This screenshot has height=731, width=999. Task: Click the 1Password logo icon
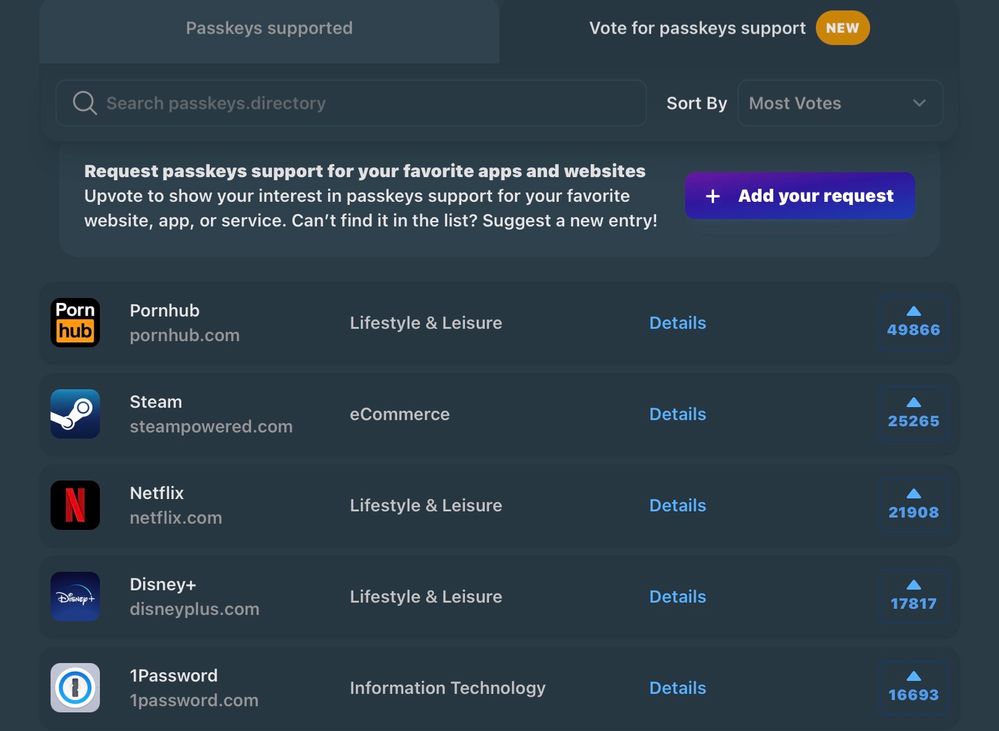[x=75, y=688]
